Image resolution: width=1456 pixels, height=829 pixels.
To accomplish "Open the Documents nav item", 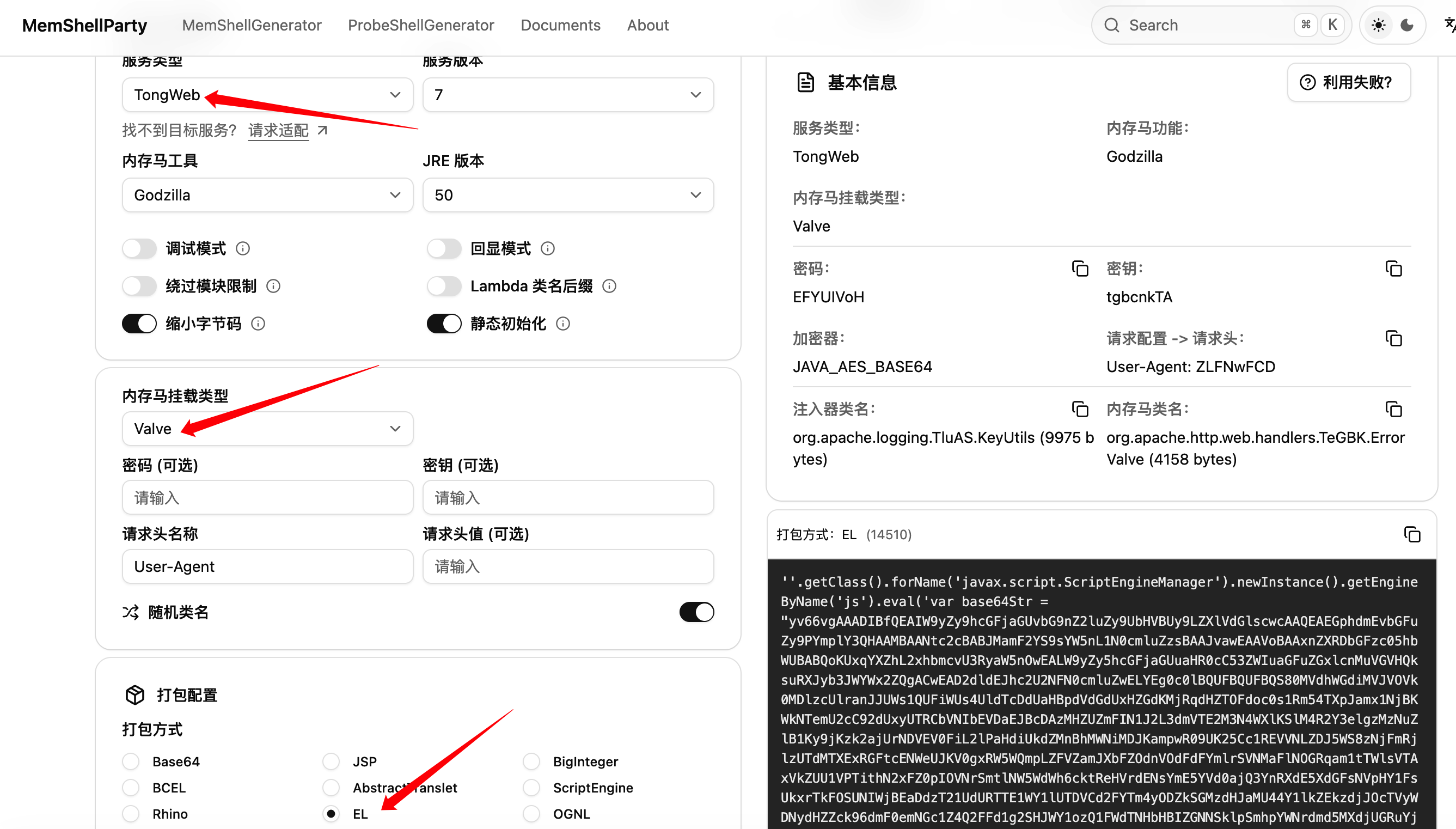I will point(560,25).
